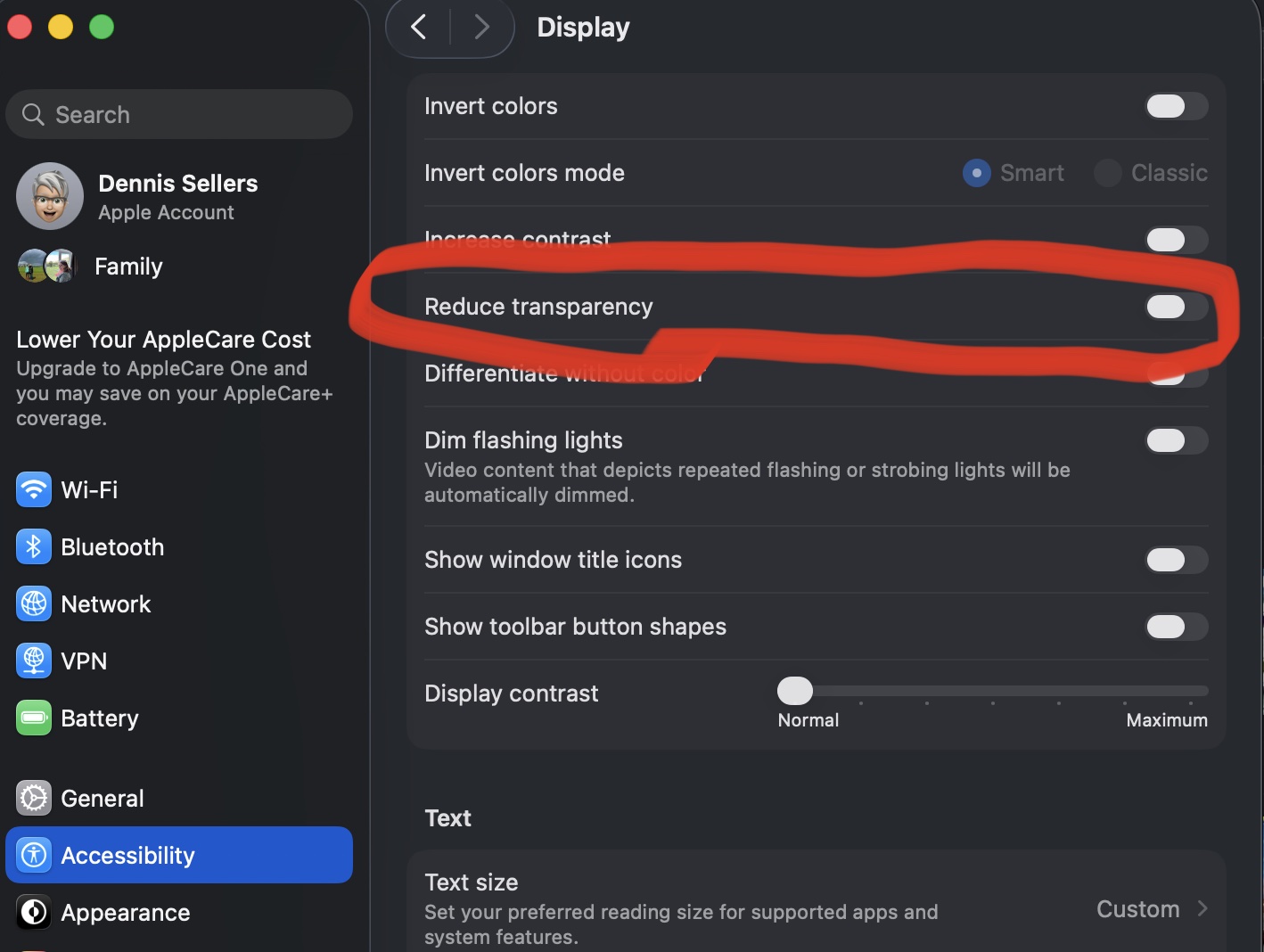Viewport: 1264px width, 952px height.
Task: Click the Appearance icon in sidebar
Action: coord(34,912)
